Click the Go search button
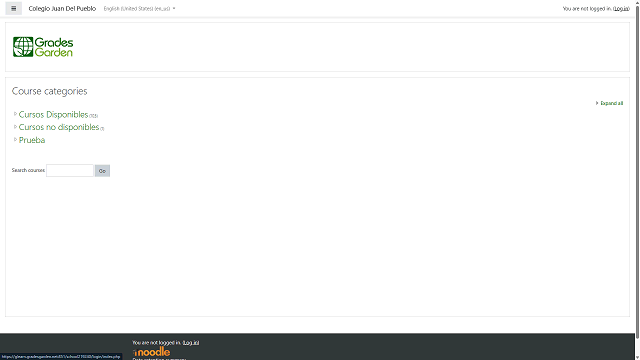The height and width of the screenshot is (360, 640). [x=102, y=171]
